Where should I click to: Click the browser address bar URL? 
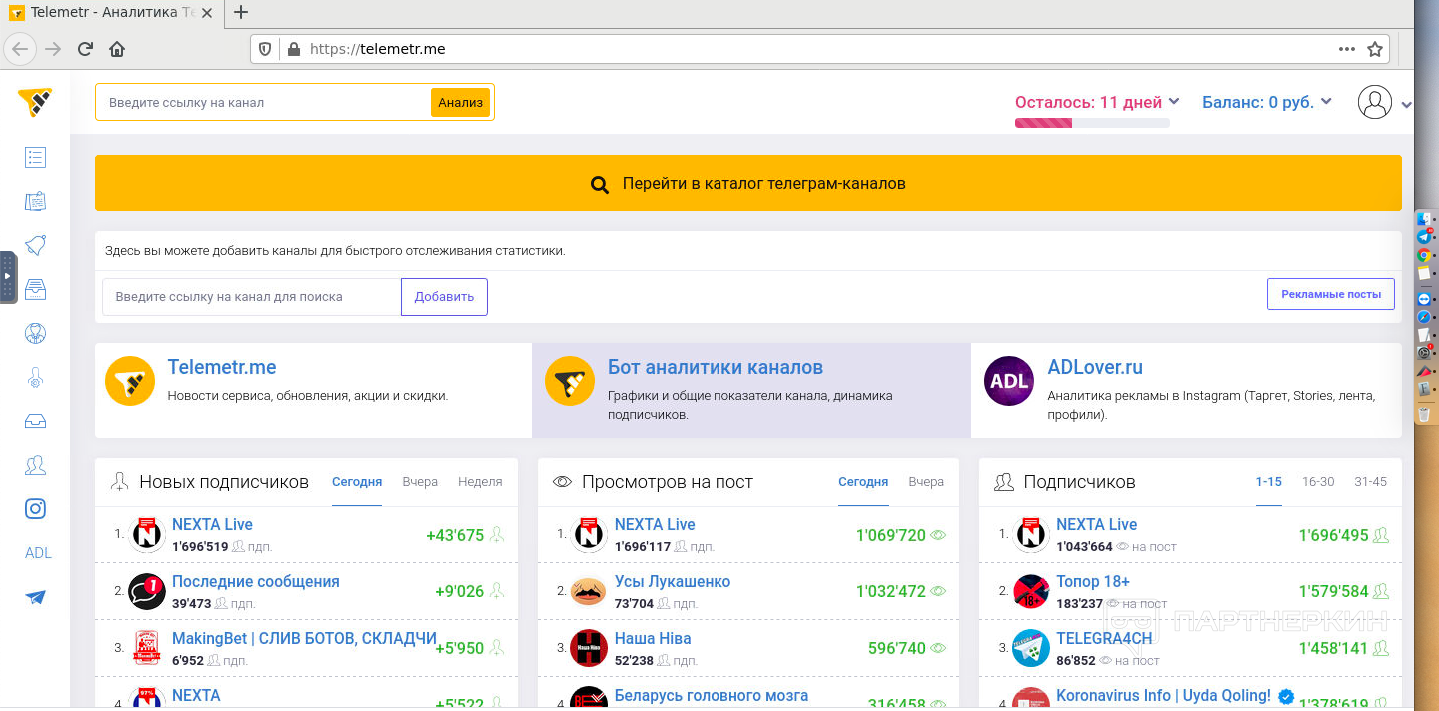378,49
